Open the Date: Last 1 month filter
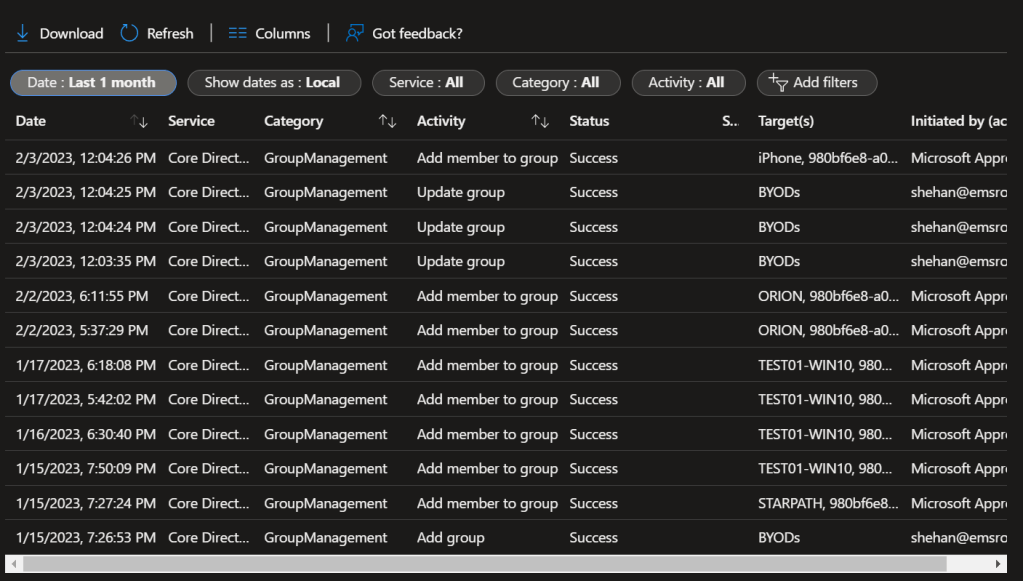This screenshot has width=1023, height=581. pos(92,83)
